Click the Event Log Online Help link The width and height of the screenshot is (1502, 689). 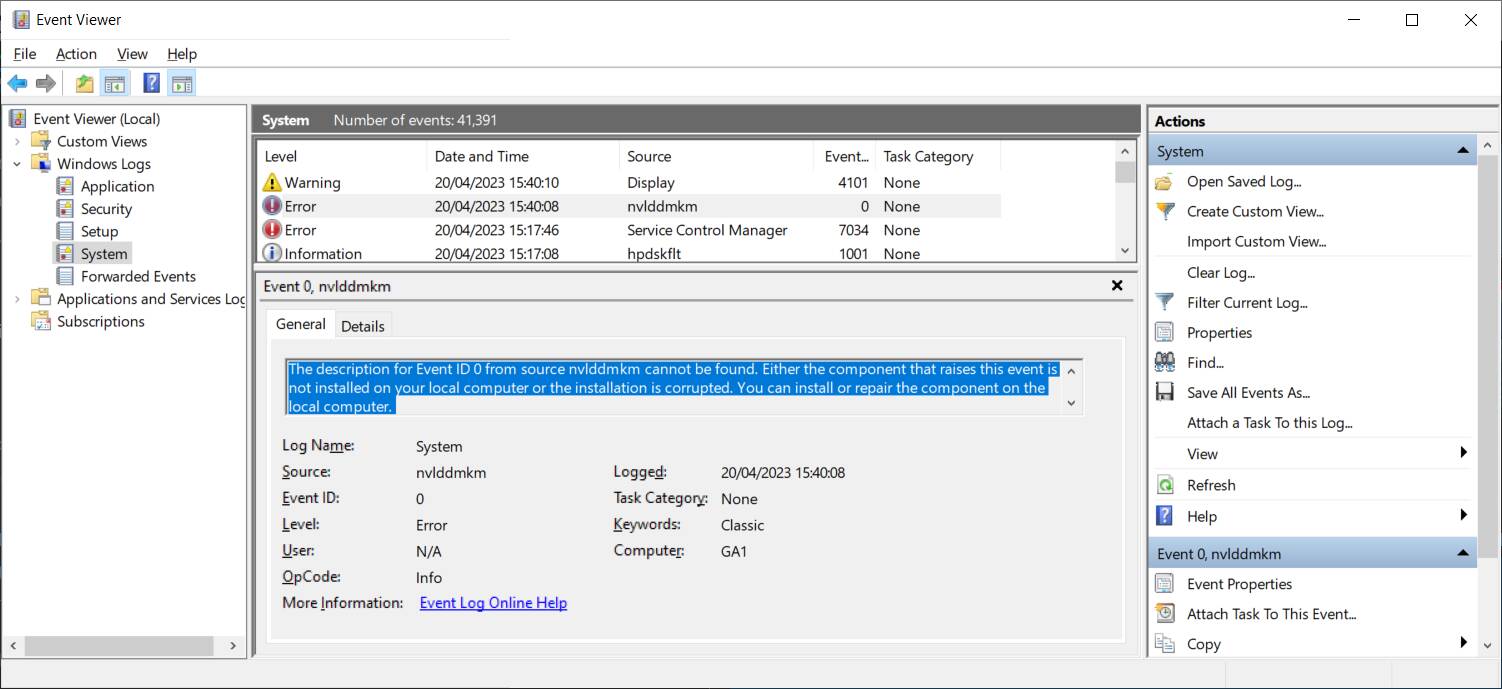coord(492,602)
